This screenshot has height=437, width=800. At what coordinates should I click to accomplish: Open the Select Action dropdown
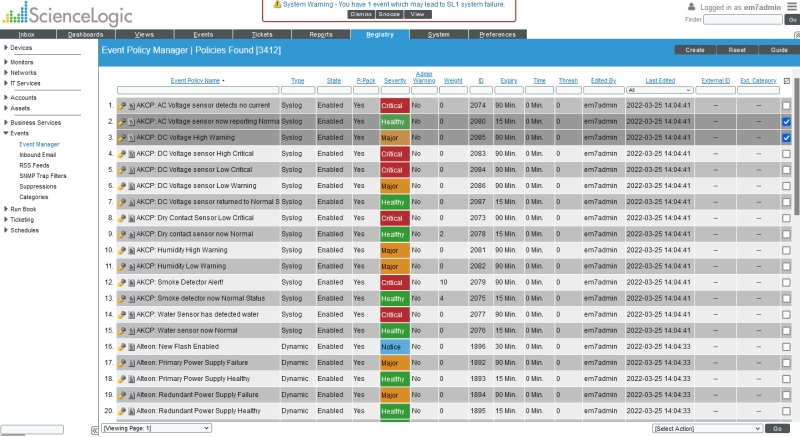pyautogui.click(x=707, y=429)
